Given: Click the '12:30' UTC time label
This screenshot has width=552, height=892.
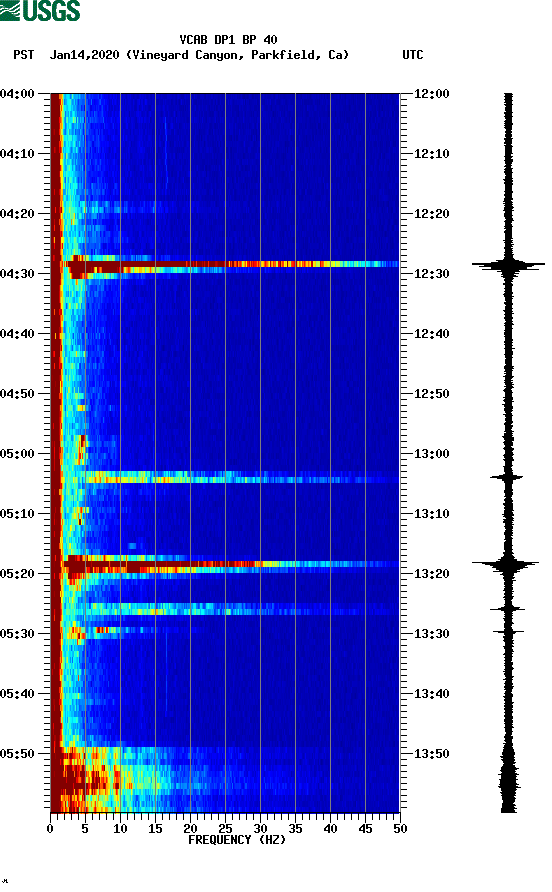Looking at the screenshot, I should (x=431, y=274).
